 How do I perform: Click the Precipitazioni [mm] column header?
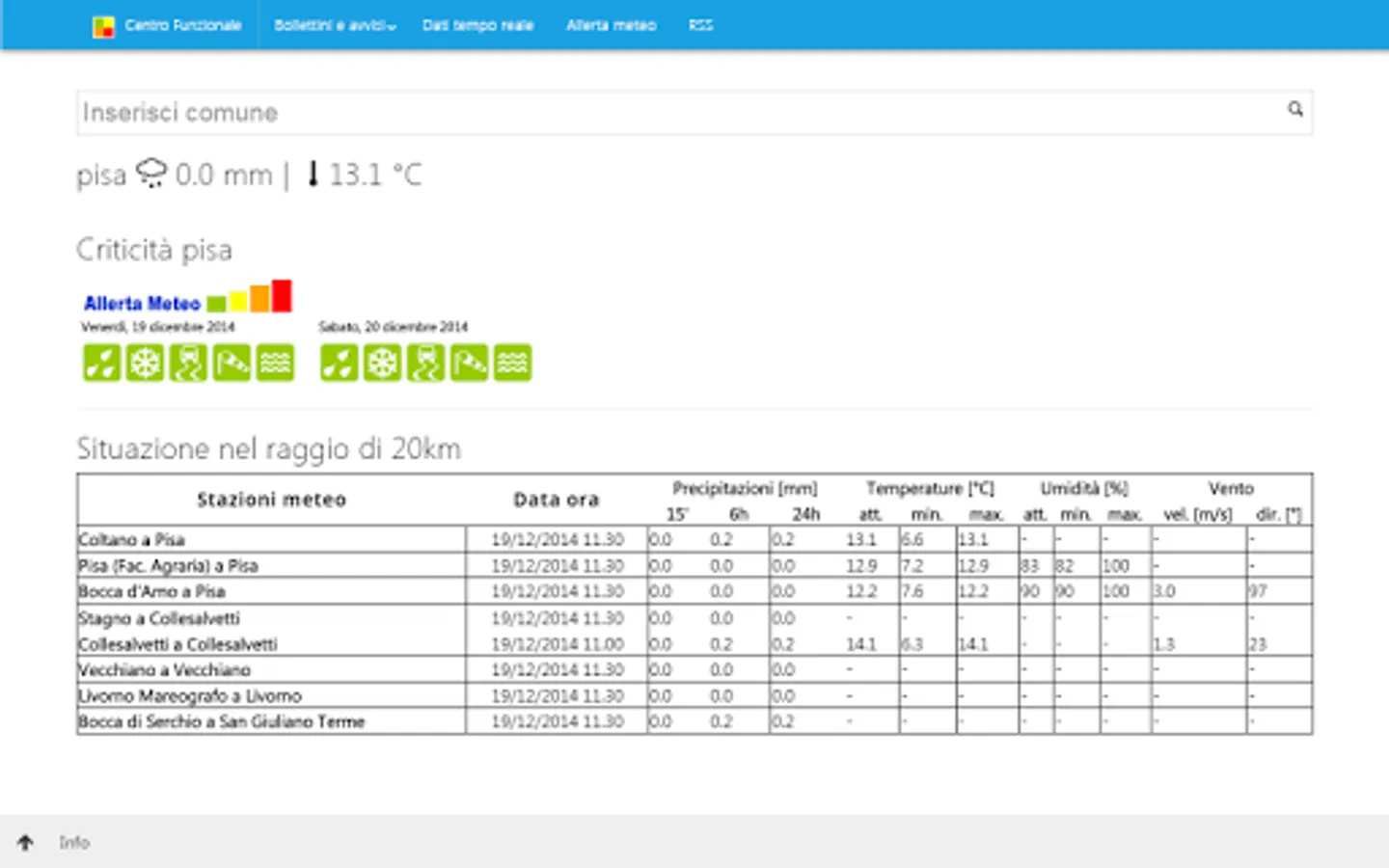point(745,488)
